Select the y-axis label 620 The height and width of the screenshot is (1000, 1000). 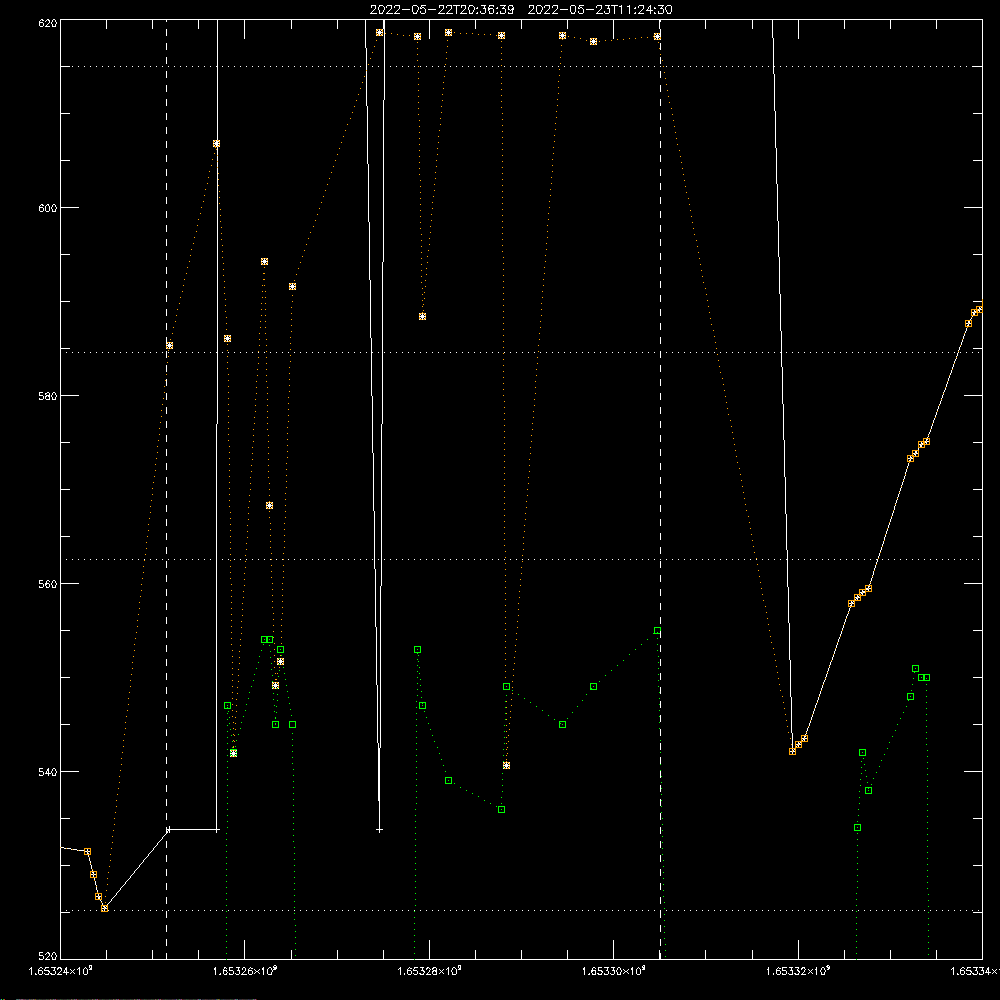click(x=48, y=23)
